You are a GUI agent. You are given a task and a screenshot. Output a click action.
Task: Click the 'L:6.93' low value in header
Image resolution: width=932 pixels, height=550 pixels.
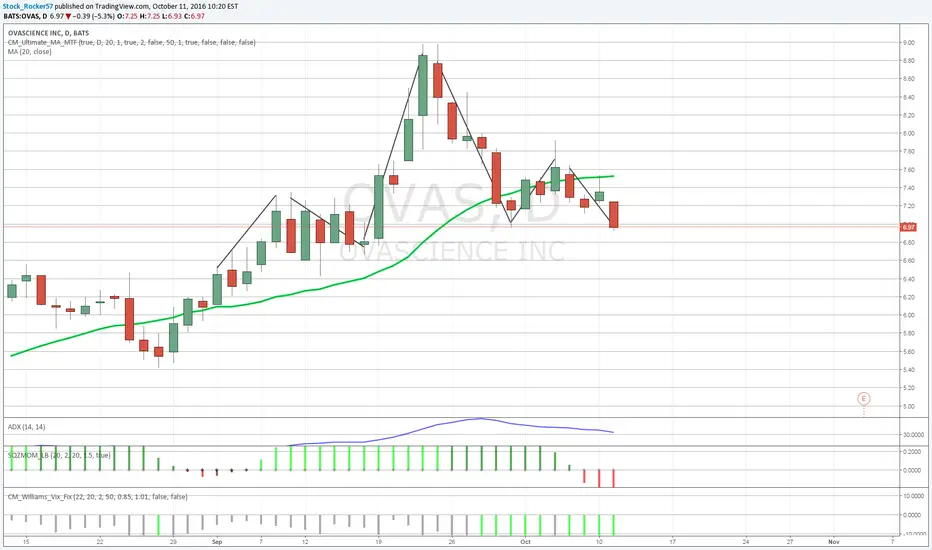click(x=172, y=16)
